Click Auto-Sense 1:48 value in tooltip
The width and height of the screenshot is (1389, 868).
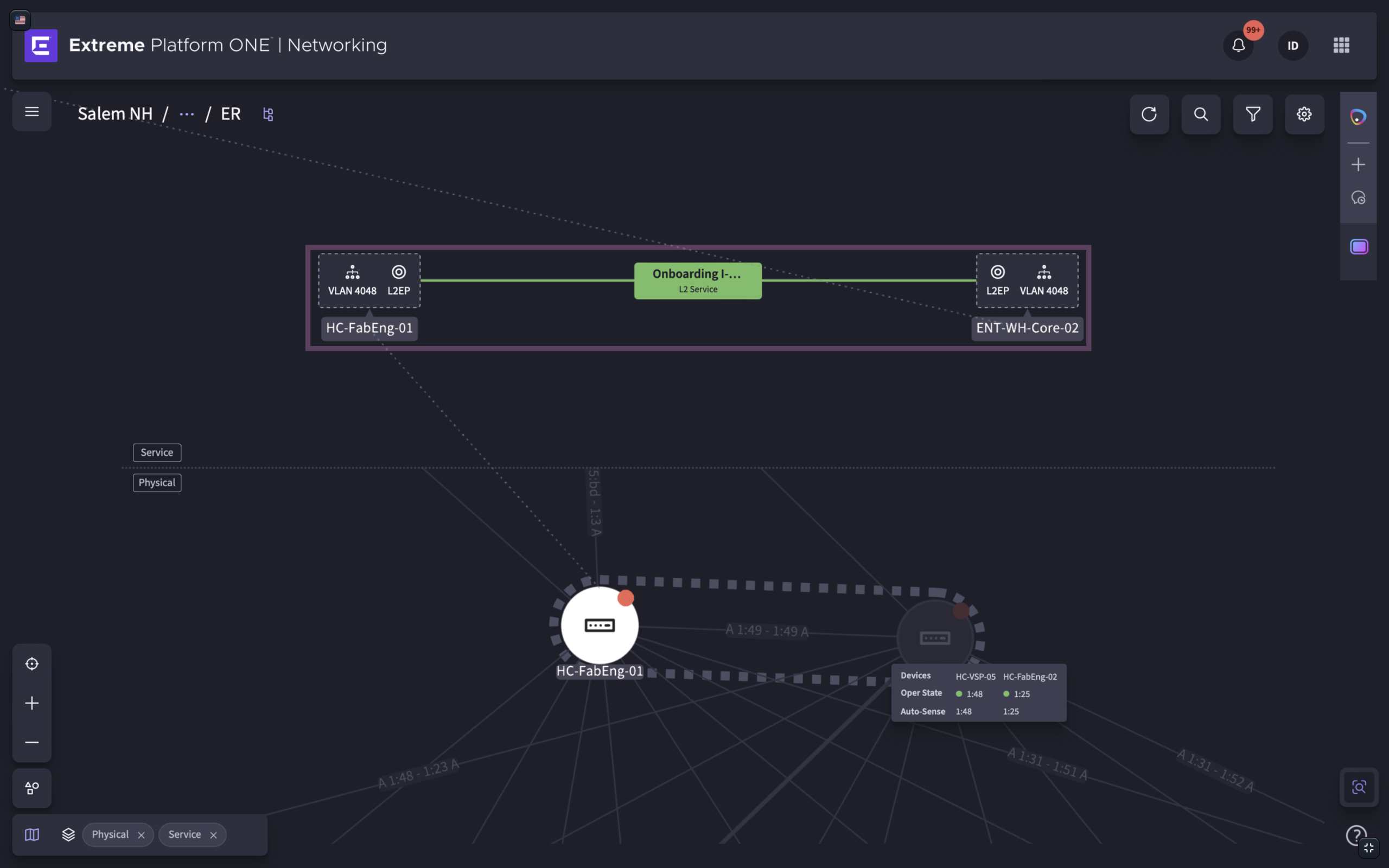pyautogui.click(x=964, y=712)
